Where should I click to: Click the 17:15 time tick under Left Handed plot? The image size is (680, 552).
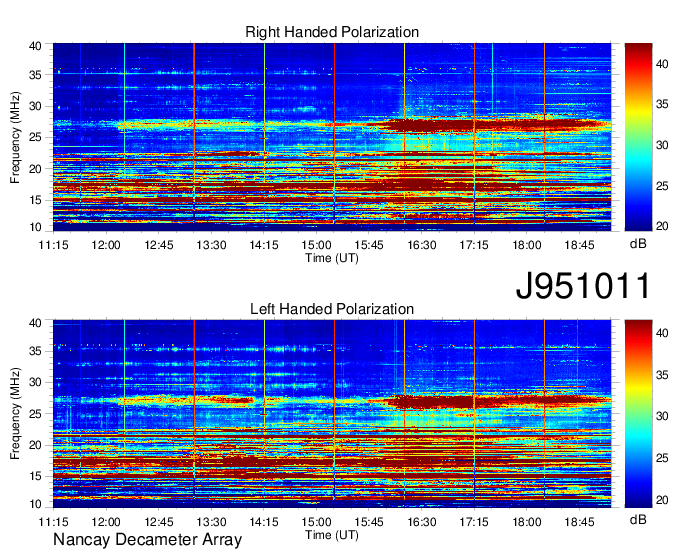[474, 522]
